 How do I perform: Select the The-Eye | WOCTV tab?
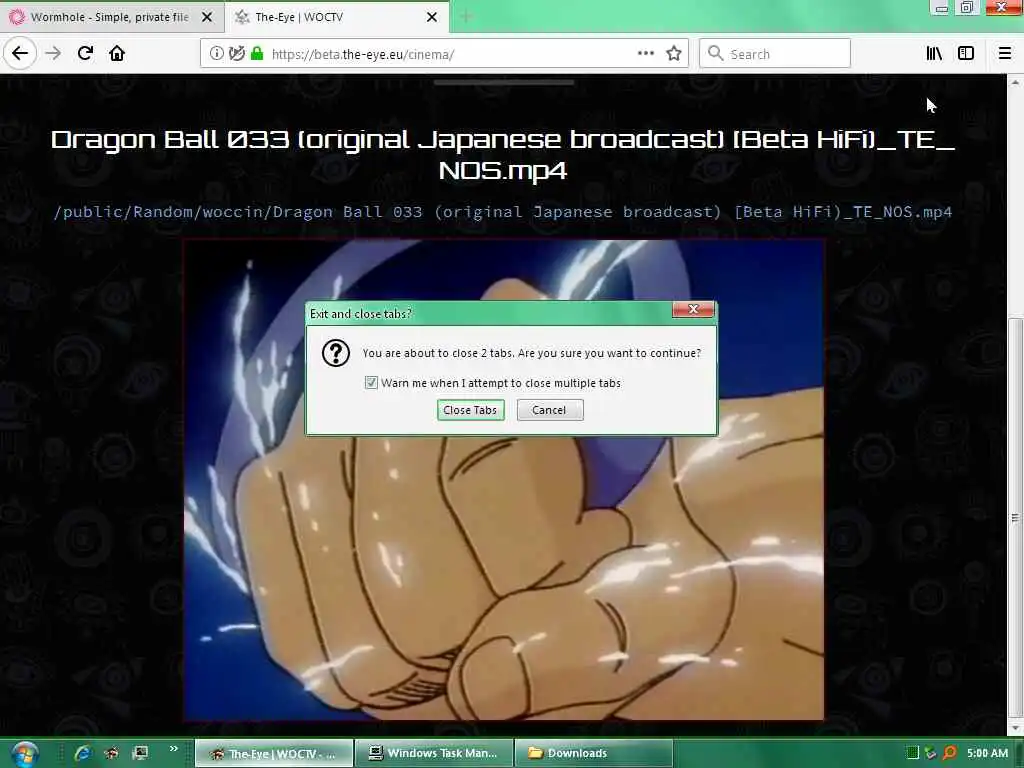(336, 17)
